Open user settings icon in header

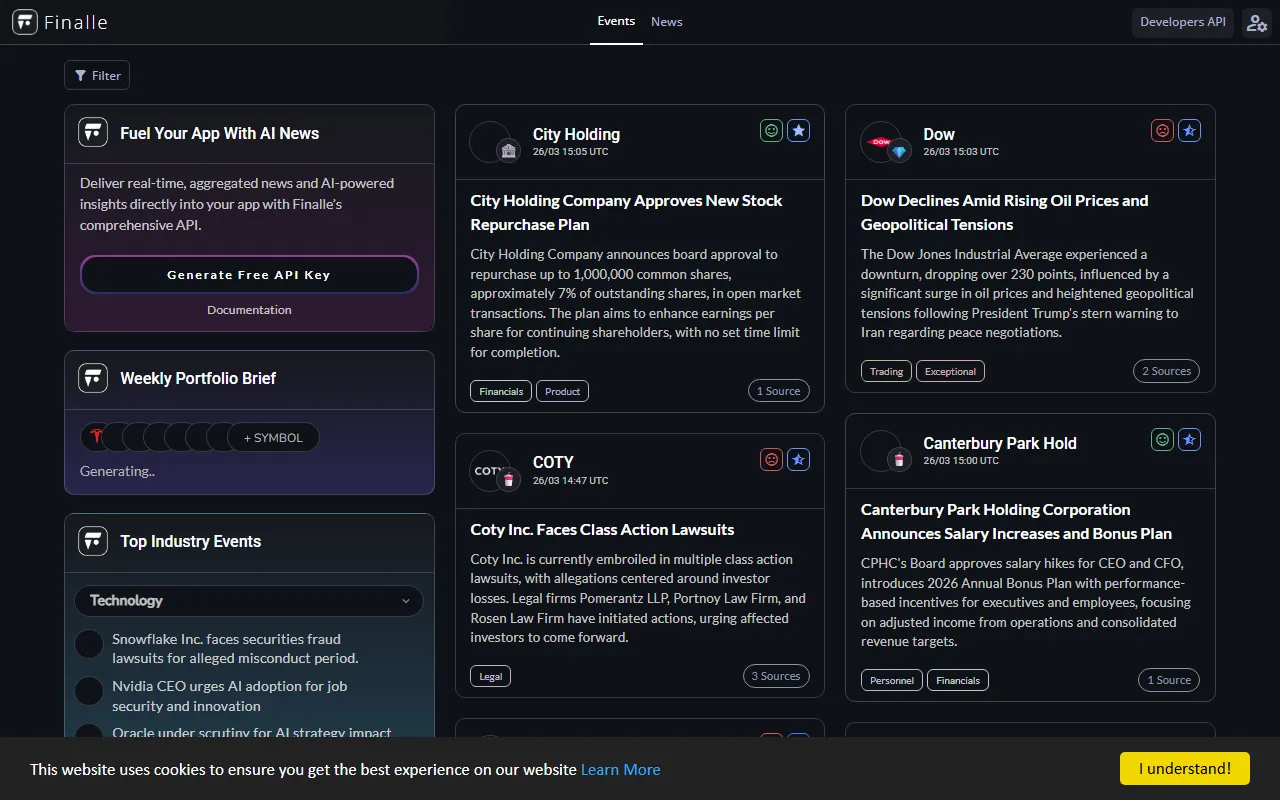1256,22
